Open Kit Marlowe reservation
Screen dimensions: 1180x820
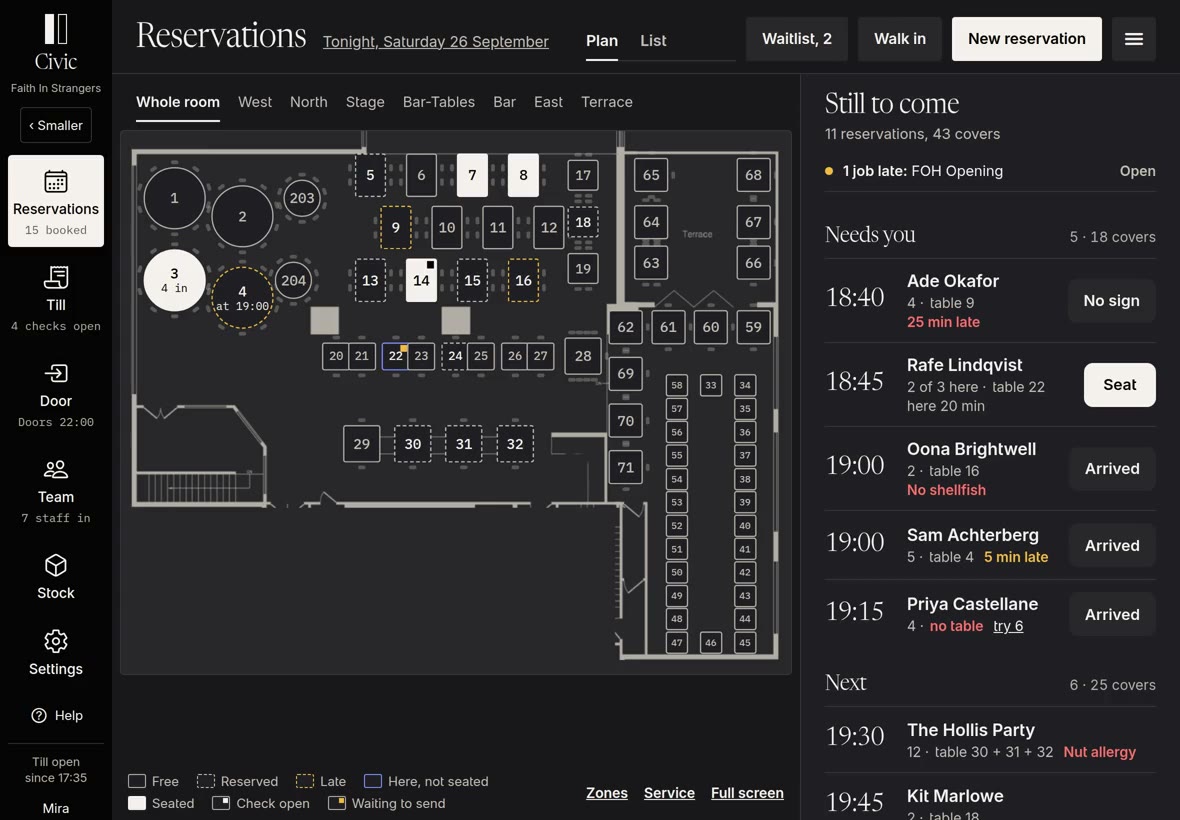[990, 798]
